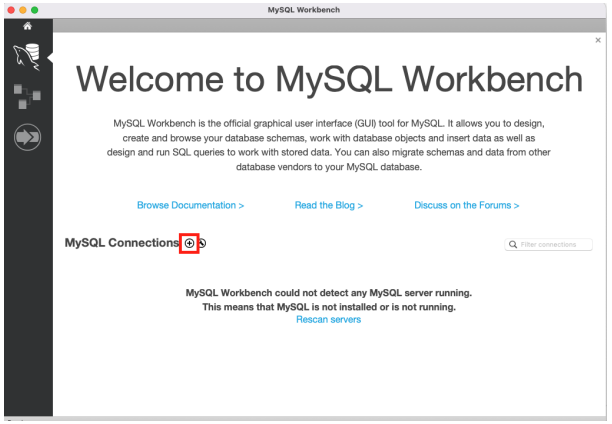Open Browse Documentation link
612x424 pixels.
(190, 205)
